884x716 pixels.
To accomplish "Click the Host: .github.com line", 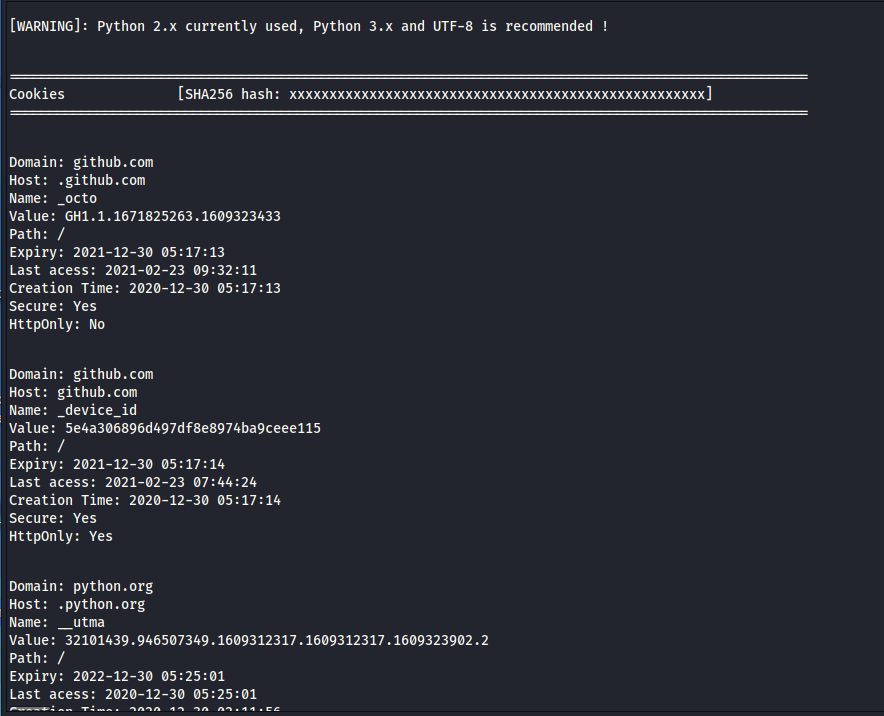I will 77,180.
